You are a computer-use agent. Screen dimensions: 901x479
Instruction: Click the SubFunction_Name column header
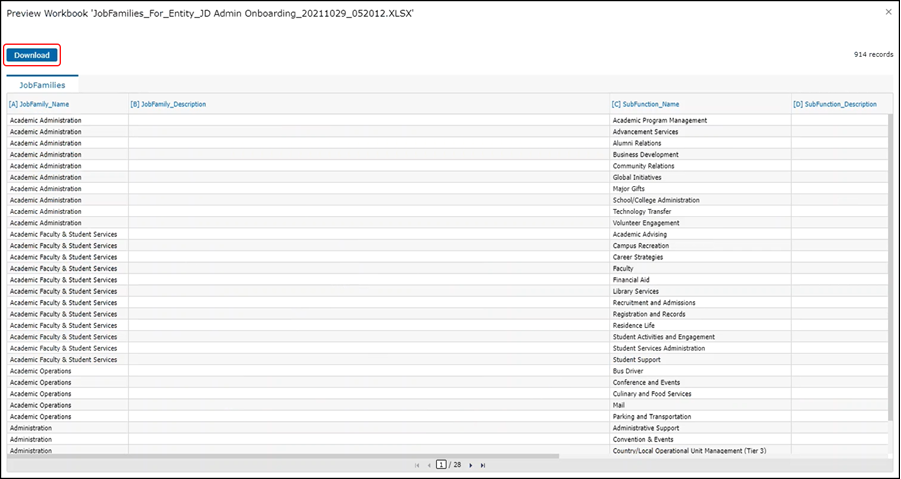(x=645, y=104)
